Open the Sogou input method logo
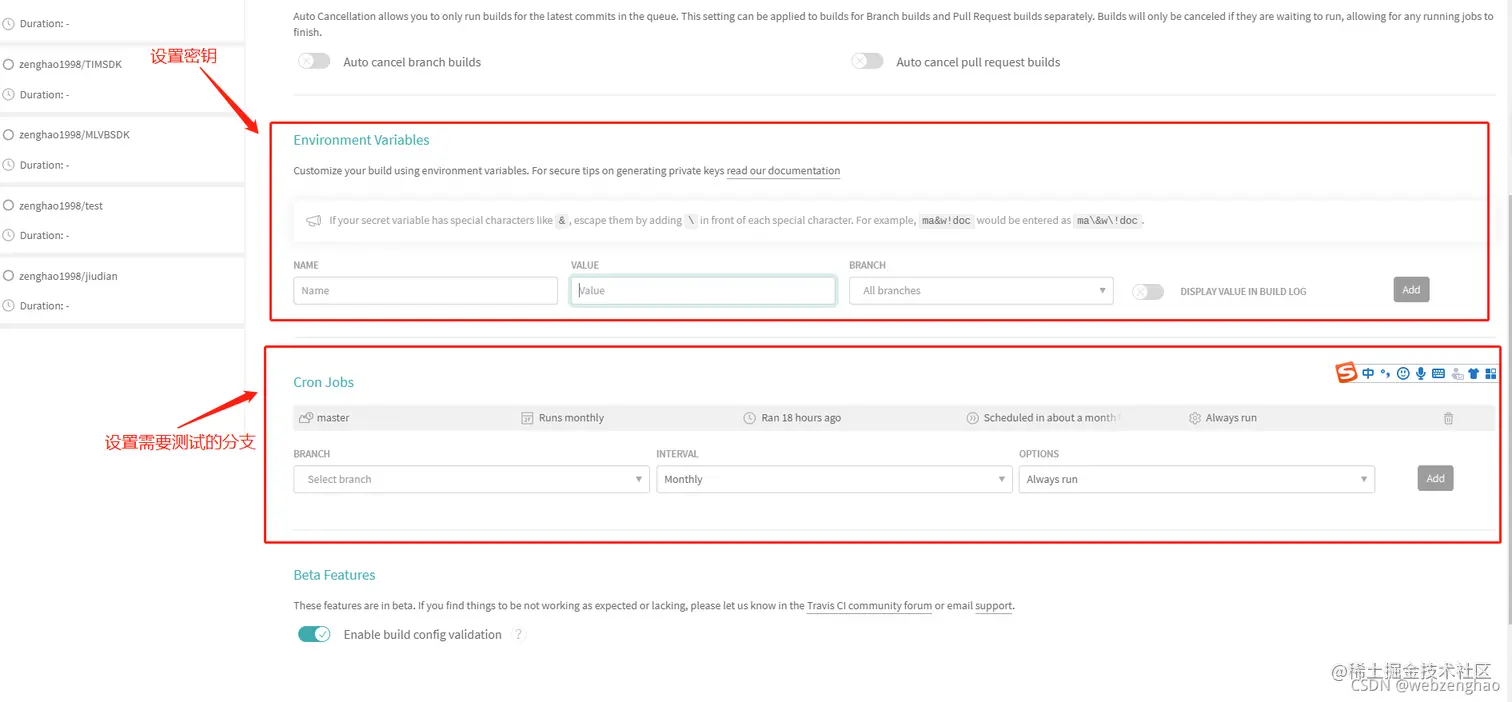The width and height of the screenshot is (1512, 702). (x=1347, y=373)
